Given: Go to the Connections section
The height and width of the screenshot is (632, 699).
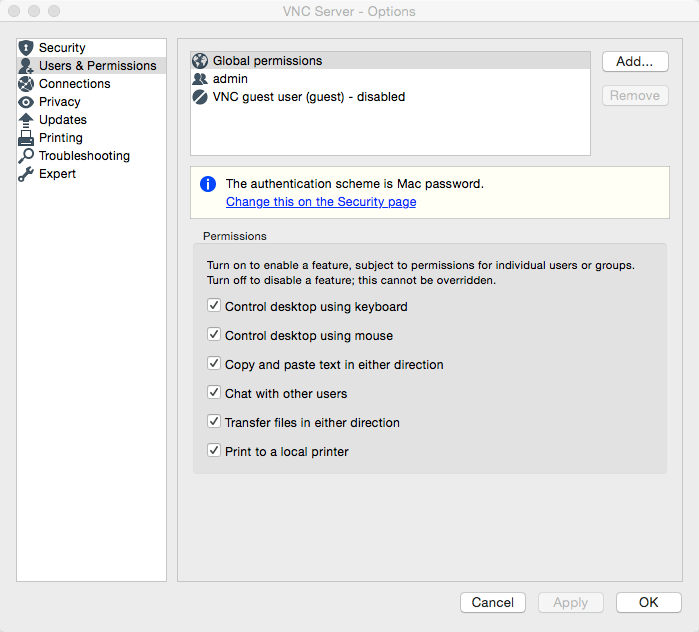Looking at the screenshot, I should [x=91, y=84].
